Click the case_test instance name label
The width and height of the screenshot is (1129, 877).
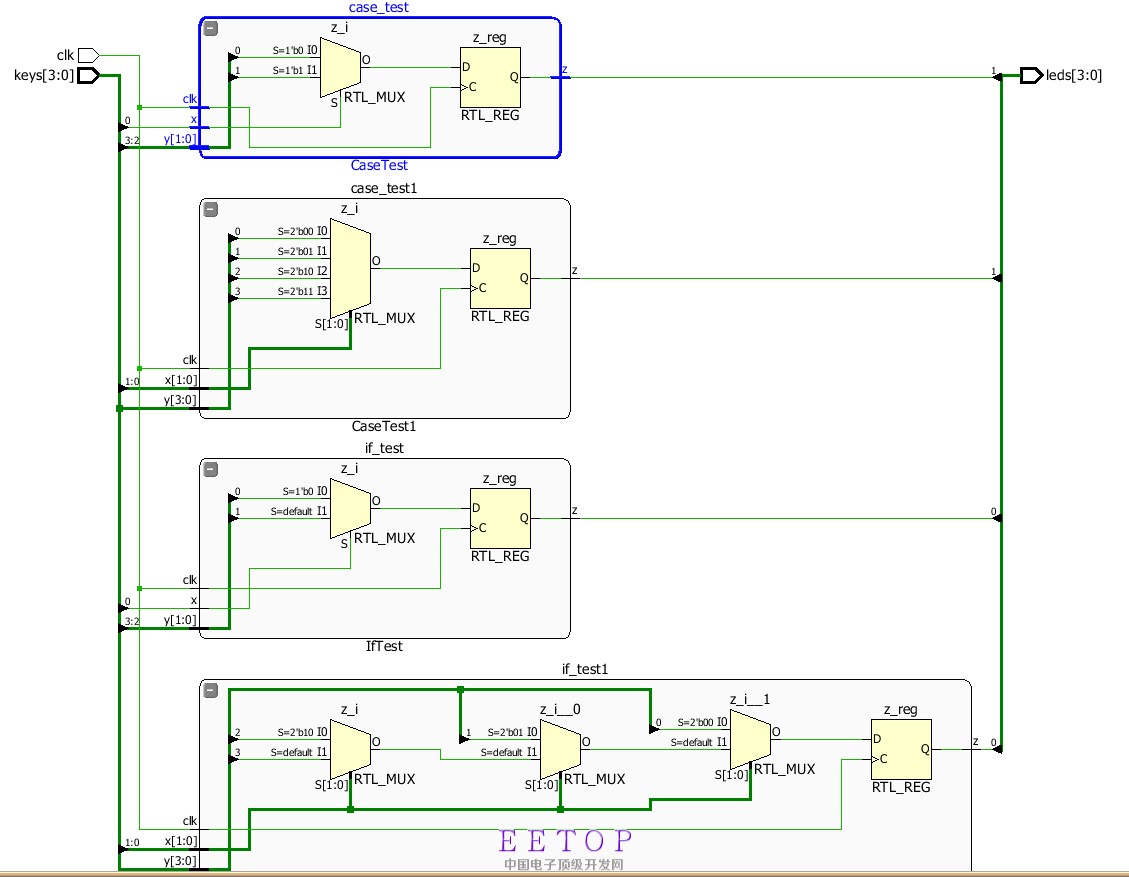pos(379,7)
